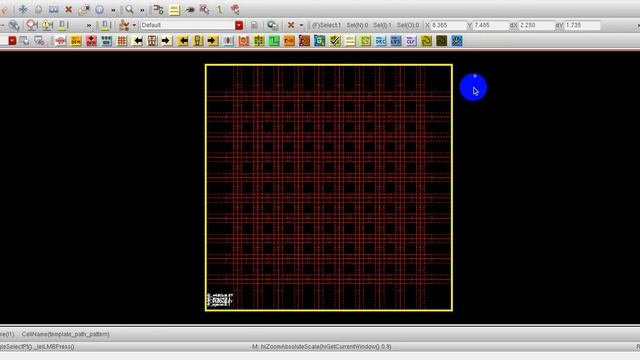The height and width of the screenshot is (360, 640).
Task: Click the red X delete icon in top toolbar
Action: pyautogui.click(x=69, y=9)
